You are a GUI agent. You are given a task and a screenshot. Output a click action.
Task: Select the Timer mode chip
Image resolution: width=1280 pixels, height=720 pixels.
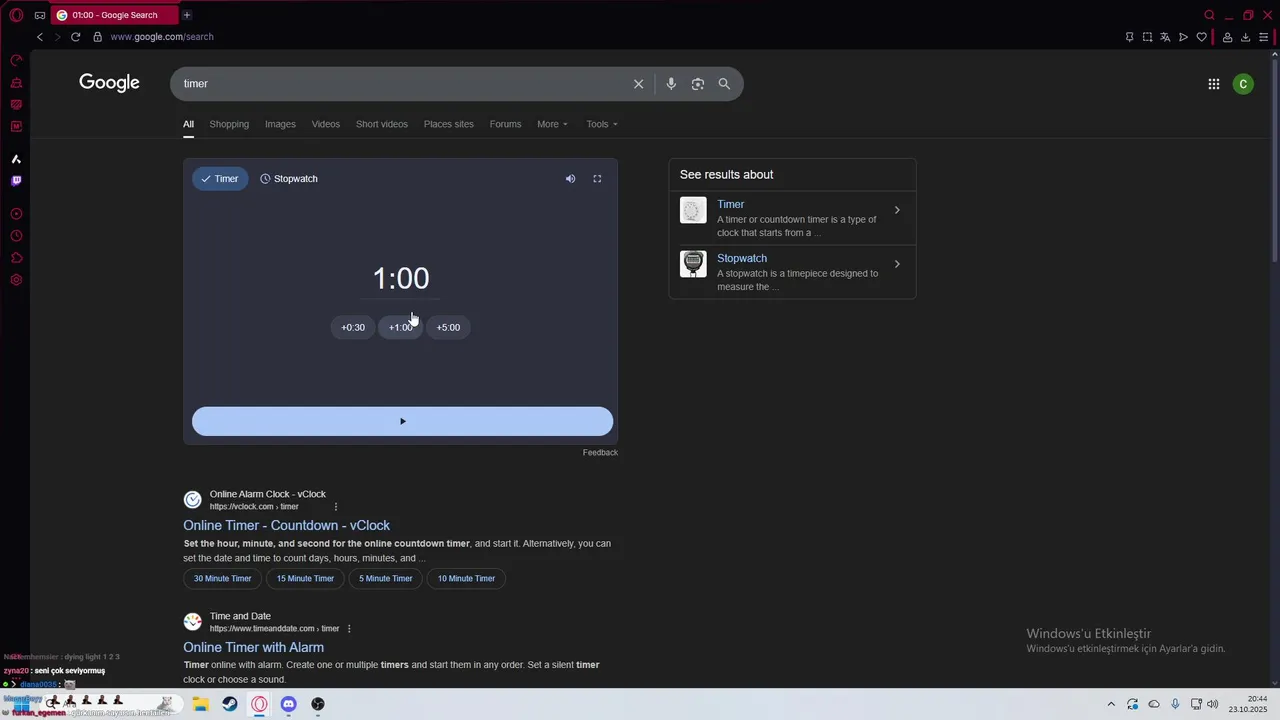coord(220,179)
